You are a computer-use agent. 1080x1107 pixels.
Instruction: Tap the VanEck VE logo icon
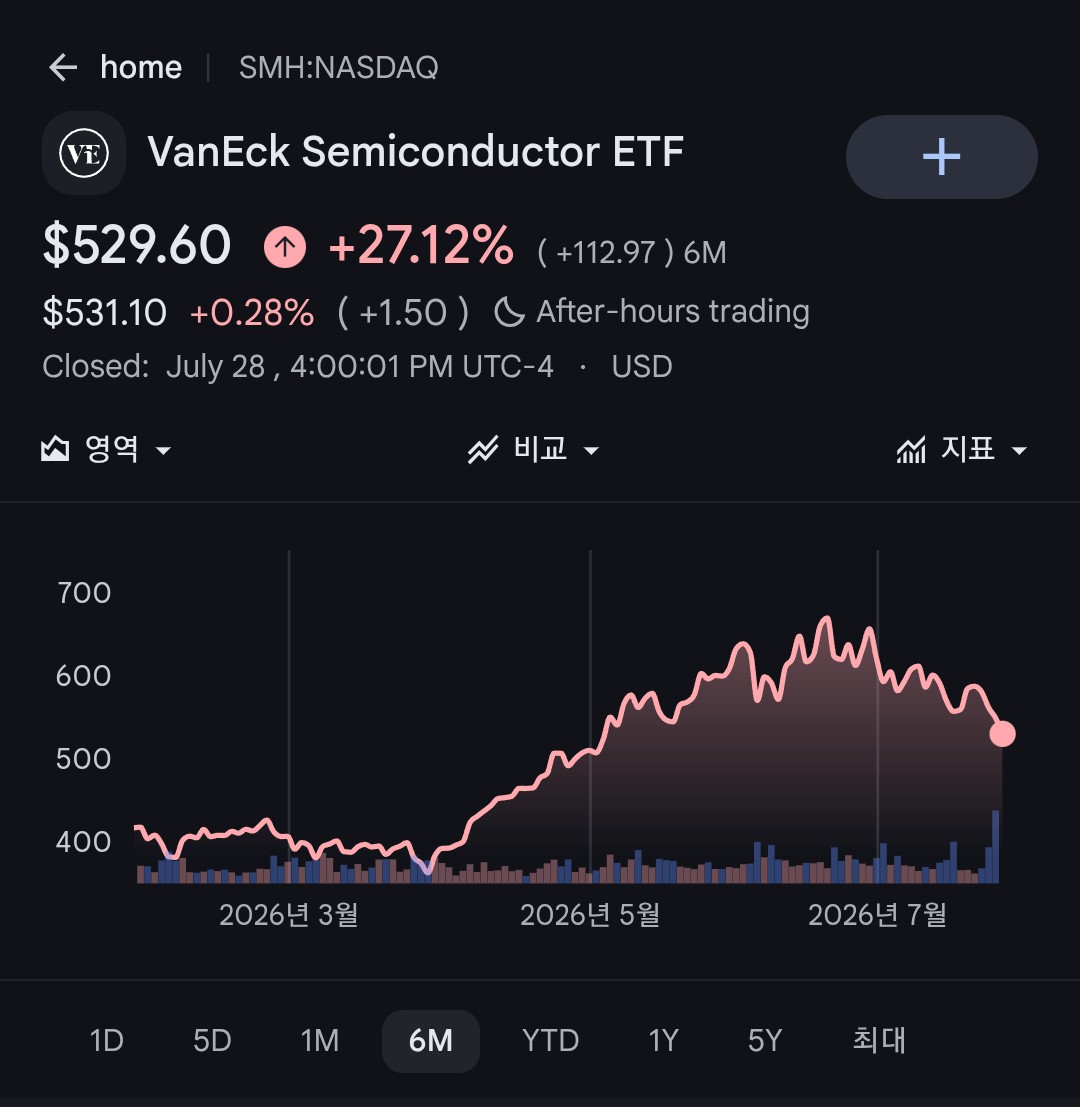(84, 152)
